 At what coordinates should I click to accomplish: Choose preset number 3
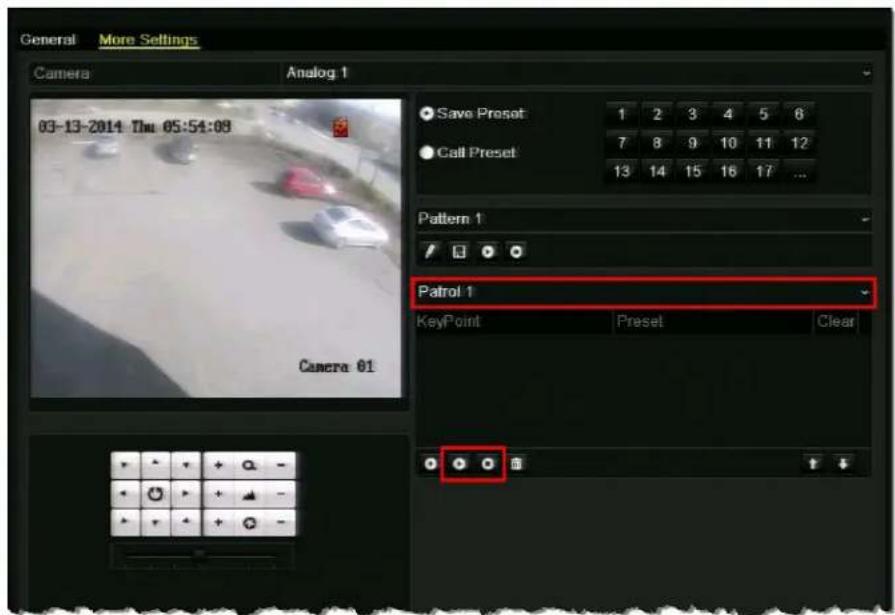[x=692, y=114]
